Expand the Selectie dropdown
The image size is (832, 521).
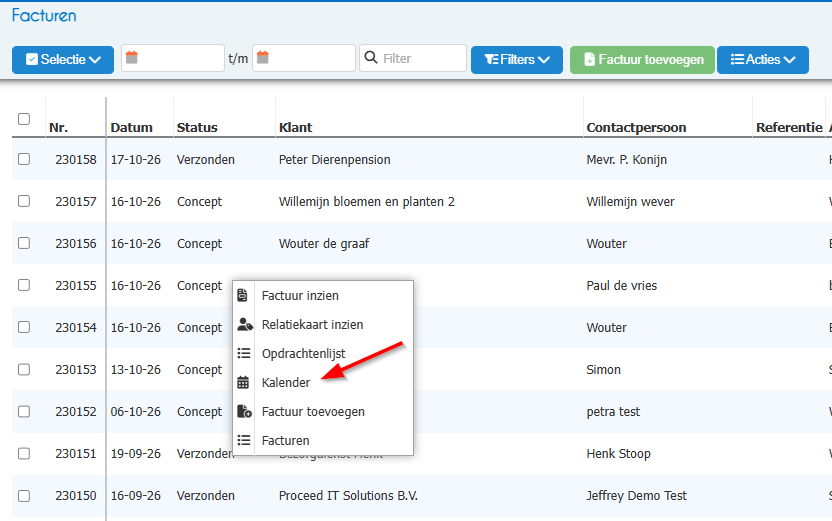point(63,59)
